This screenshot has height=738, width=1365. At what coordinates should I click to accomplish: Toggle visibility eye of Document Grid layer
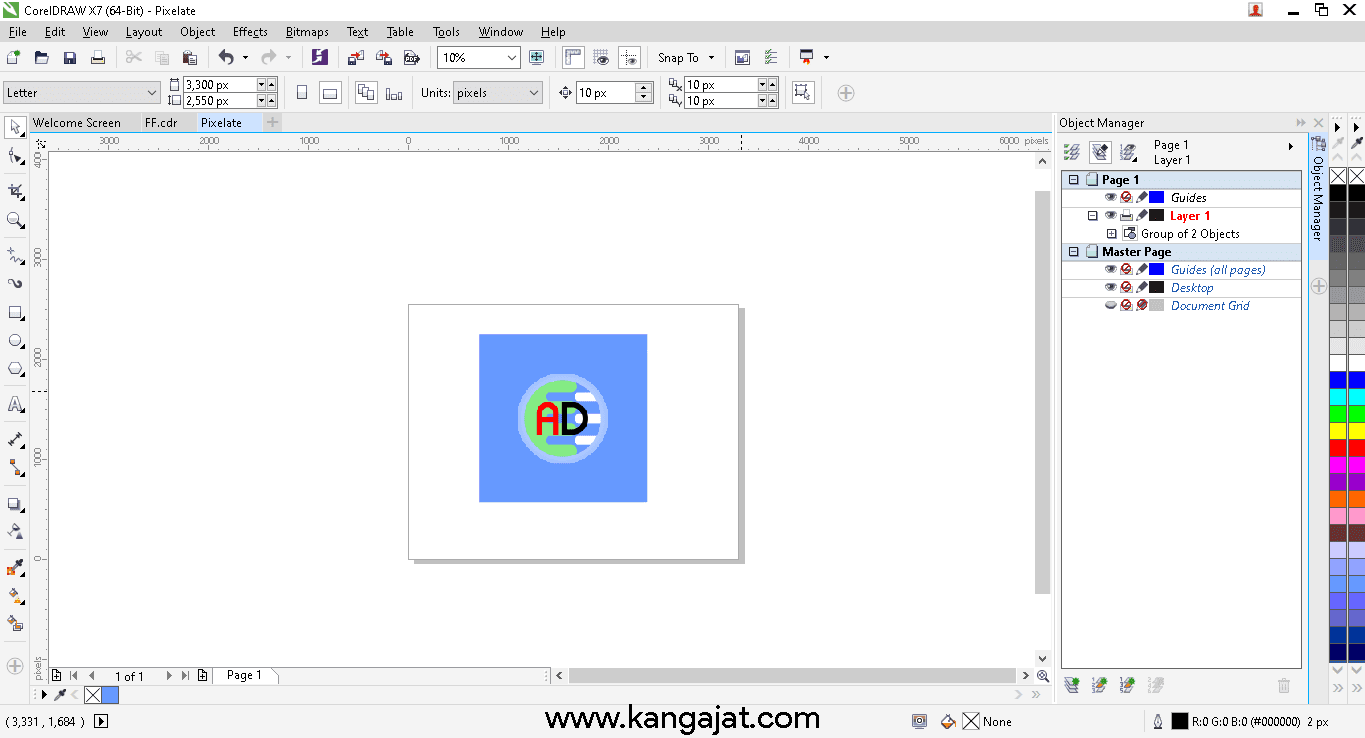[x=1110, y=306]
